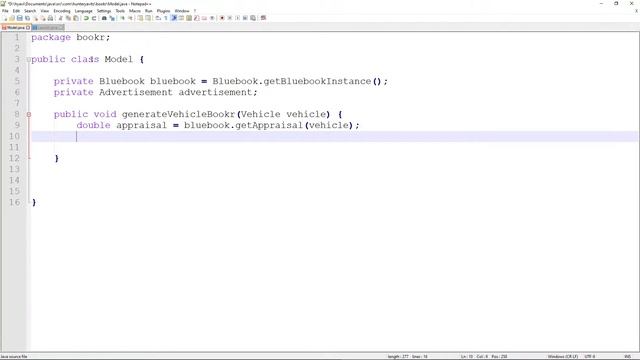Click the Close All toolbar icon

(x=43, y=18)
